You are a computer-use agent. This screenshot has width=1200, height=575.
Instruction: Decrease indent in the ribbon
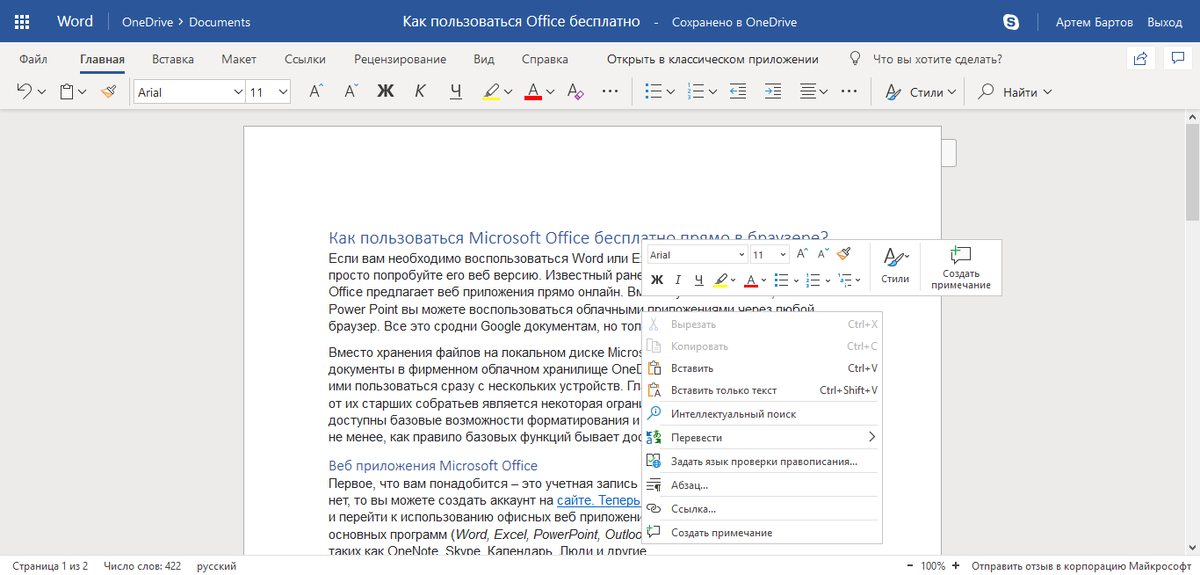(x=738, y=91)
